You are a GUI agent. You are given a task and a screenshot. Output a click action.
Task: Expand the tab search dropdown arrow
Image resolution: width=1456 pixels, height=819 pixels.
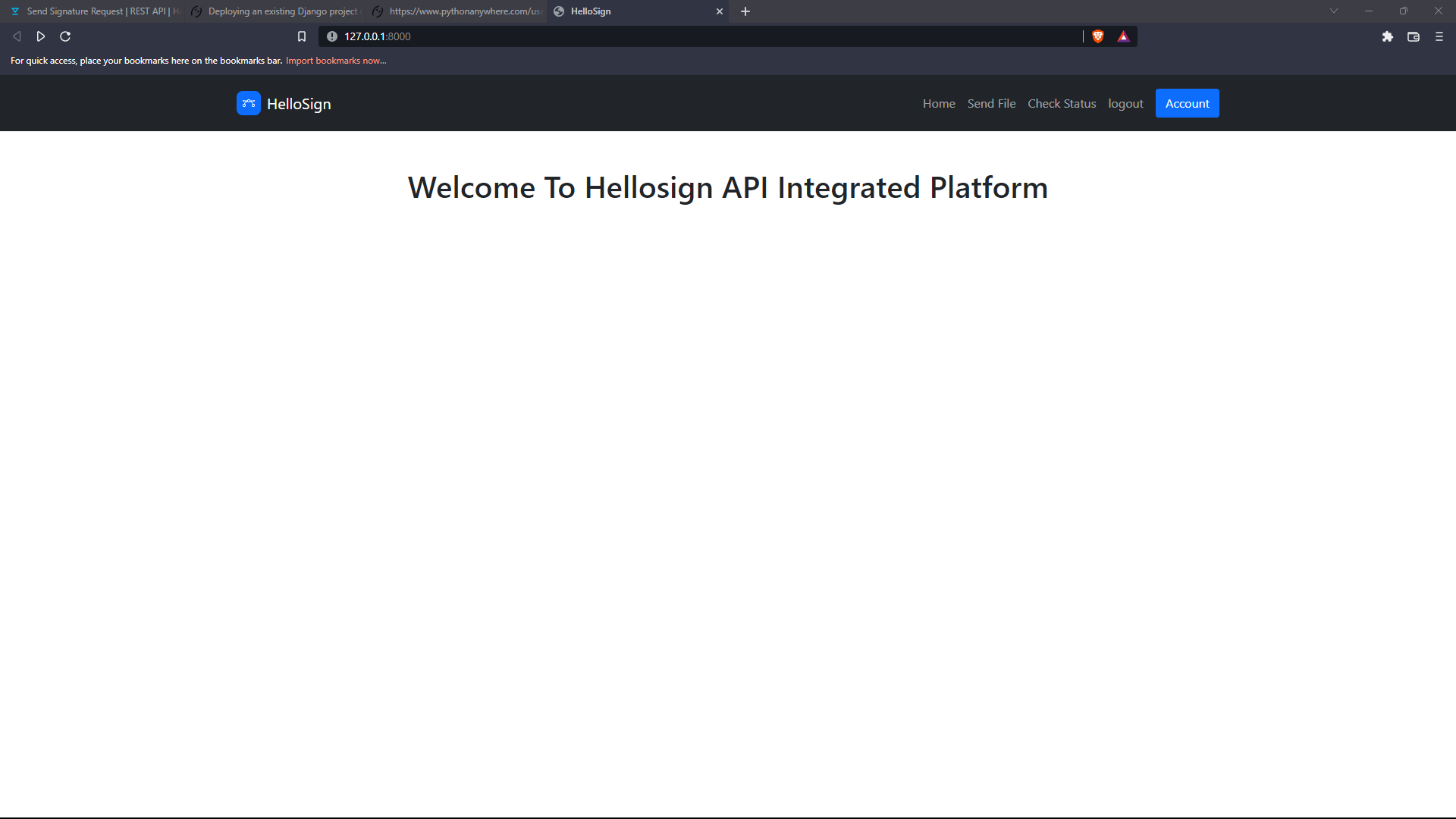click(x=1333, y=11)
